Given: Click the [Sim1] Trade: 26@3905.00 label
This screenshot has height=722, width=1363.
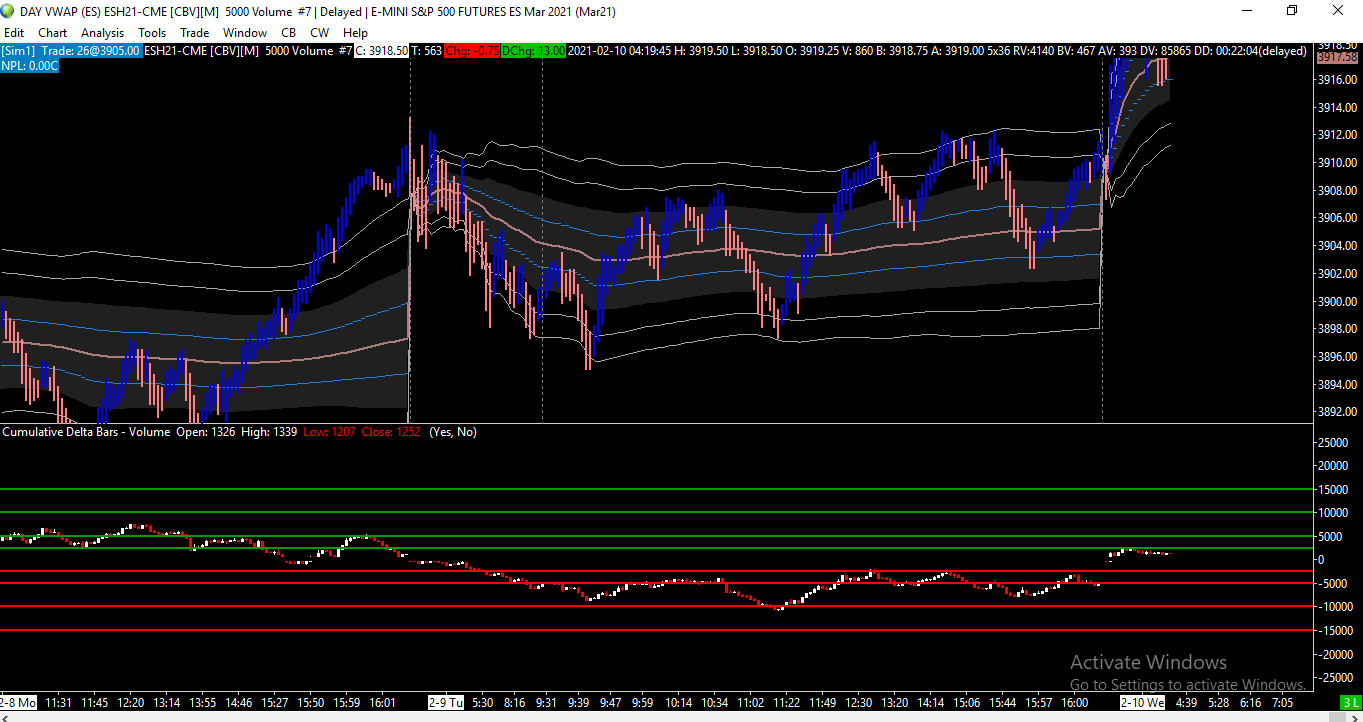Looking at the screenshot, I should (71, 51).
